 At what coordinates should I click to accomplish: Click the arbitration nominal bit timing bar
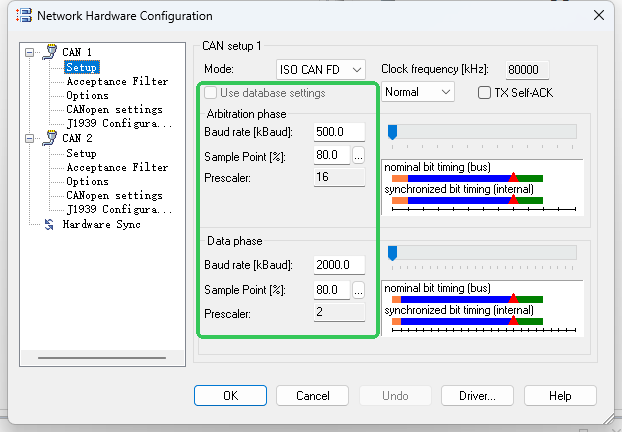tap(467, 179)
